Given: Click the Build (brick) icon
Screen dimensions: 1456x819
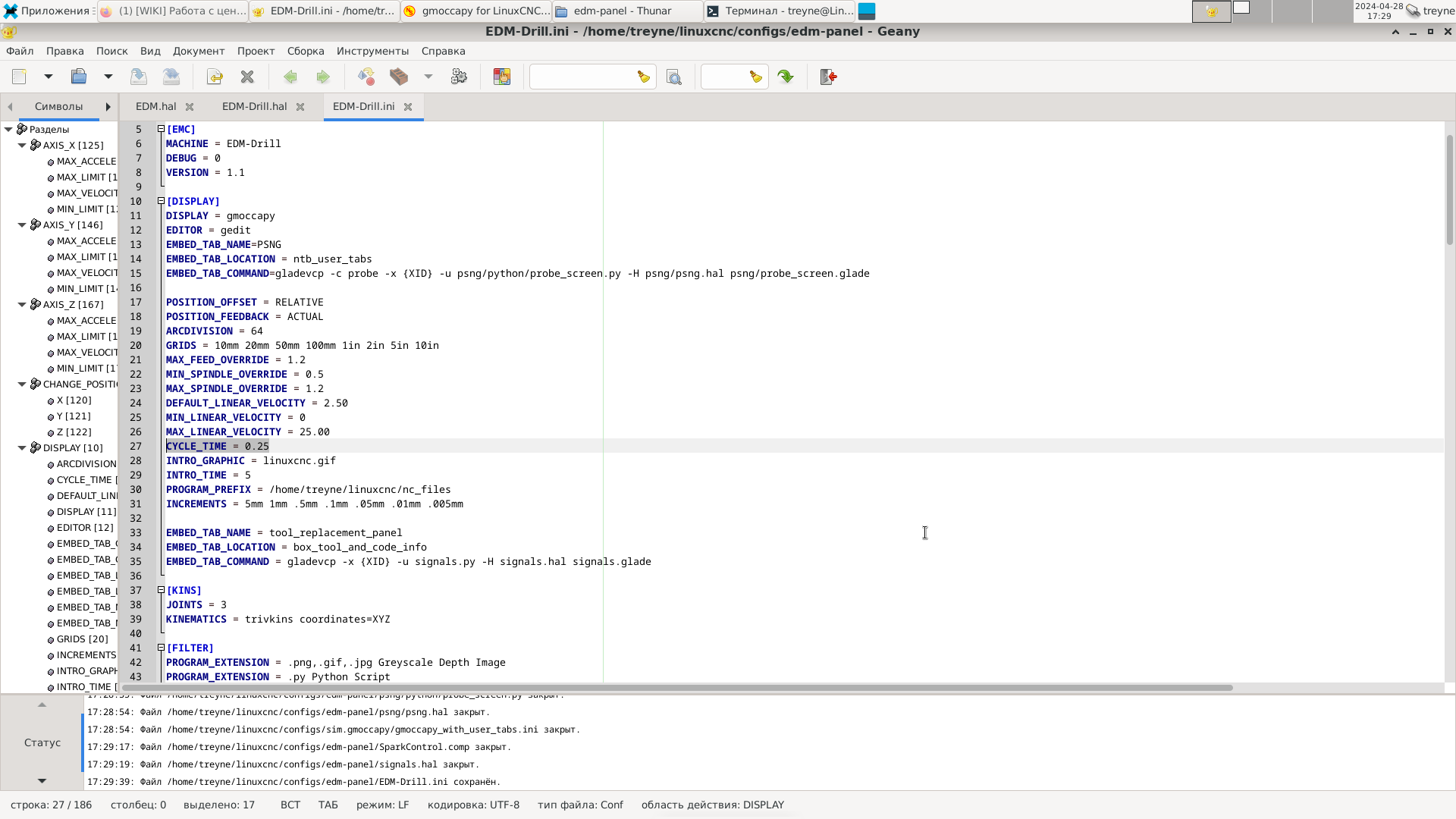Looking at the screenshot, I should [399, 77].
